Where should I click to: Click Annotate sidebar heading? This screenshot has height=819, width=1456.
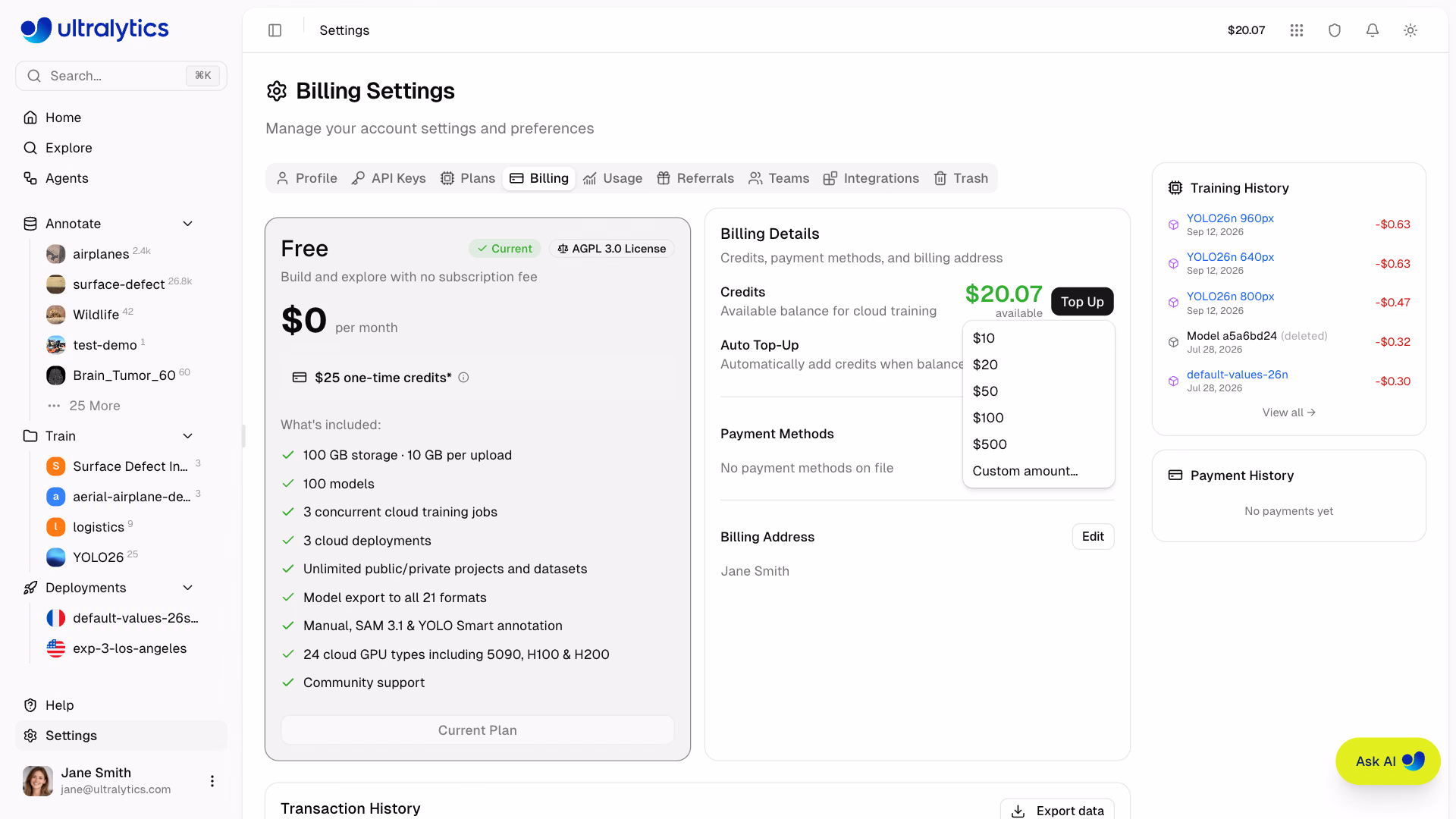coord(73,224)
